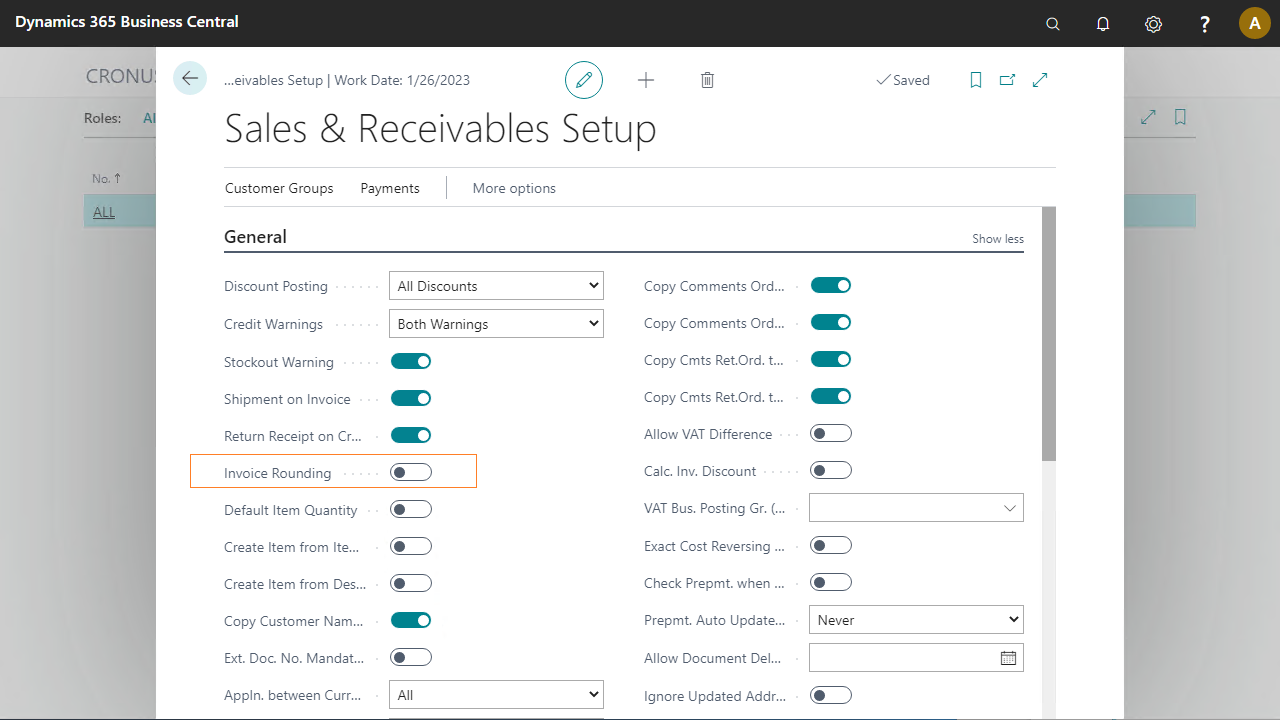
Task: Toggle Return Receipt on Credit Memo switch
Action: click(x=411, y=435)
